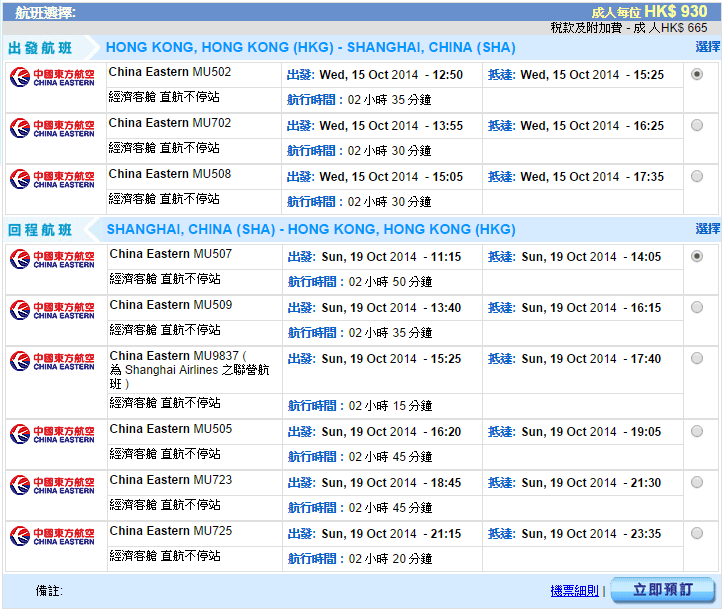Screen dimensions: 727x613
Task: Click China Eastern logo beside flight MU725
Action: point(53,536)
